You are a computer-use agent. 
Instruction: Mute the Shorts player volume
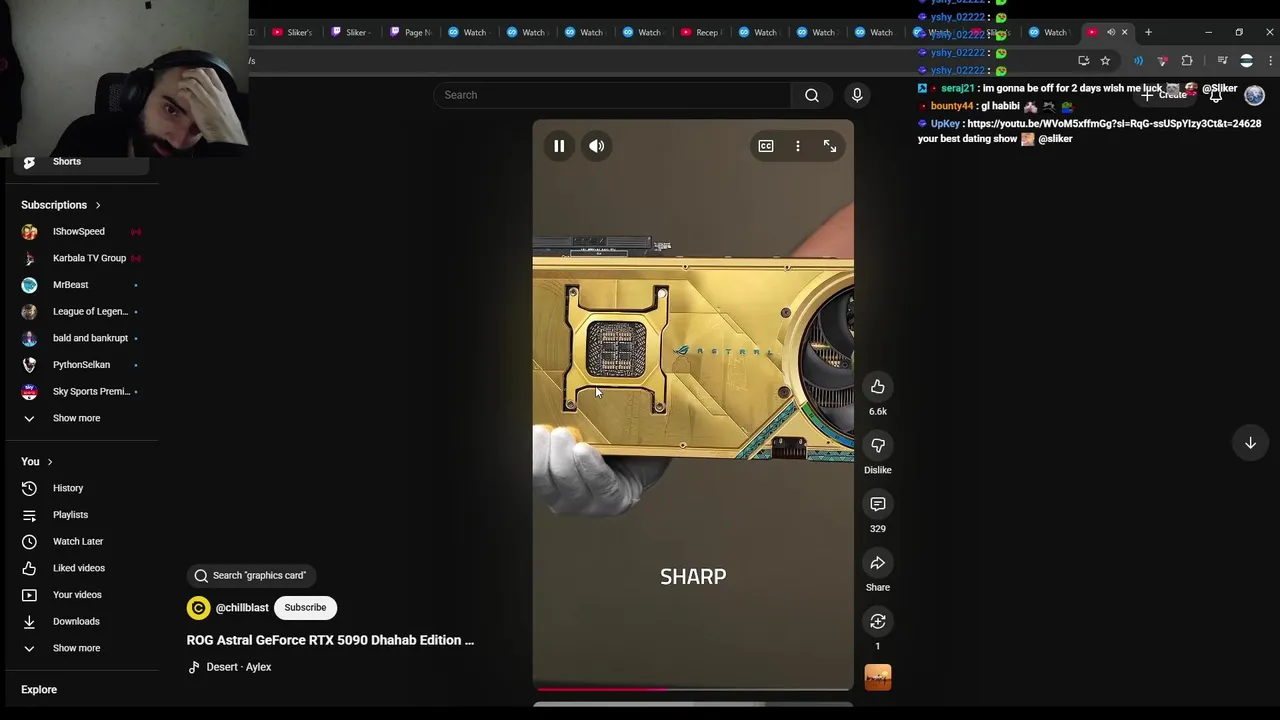[x=597, y=146]
